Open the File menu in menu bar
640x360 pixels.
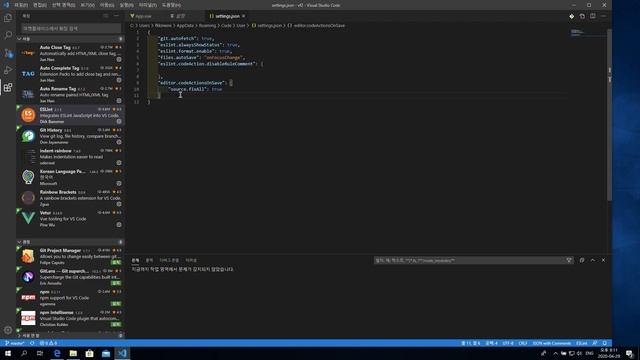[20, 5]
